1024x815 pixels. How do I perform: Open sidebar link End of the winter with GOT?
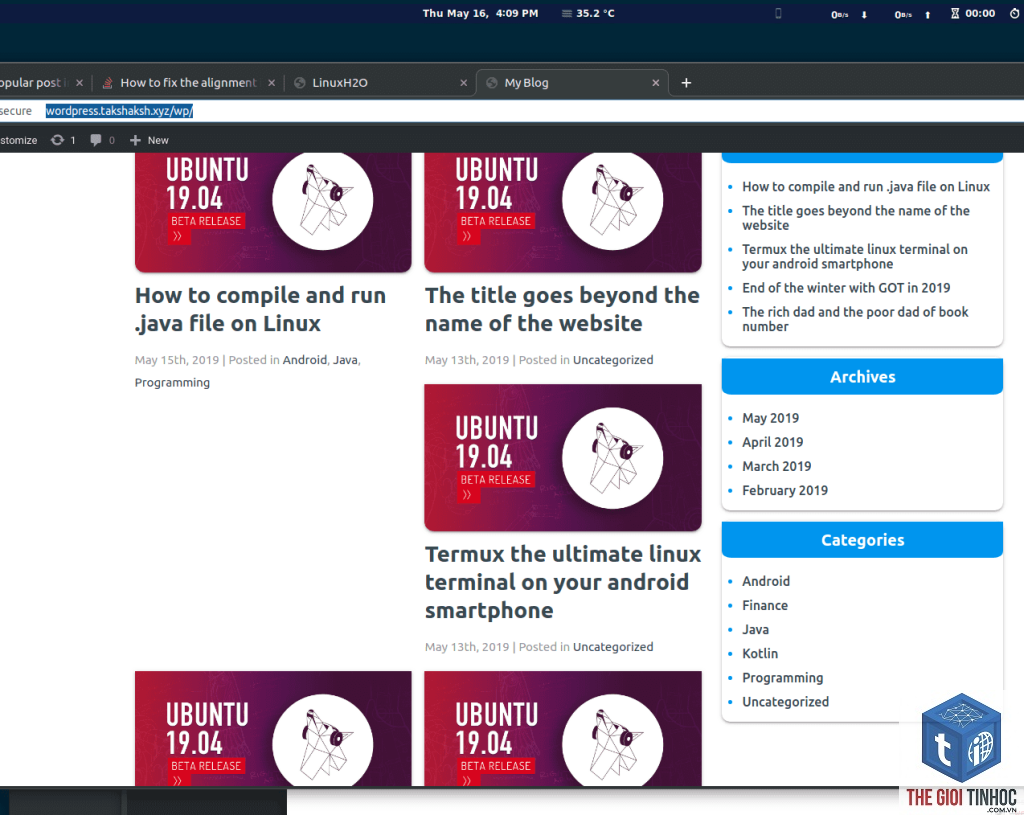[846, 288]
